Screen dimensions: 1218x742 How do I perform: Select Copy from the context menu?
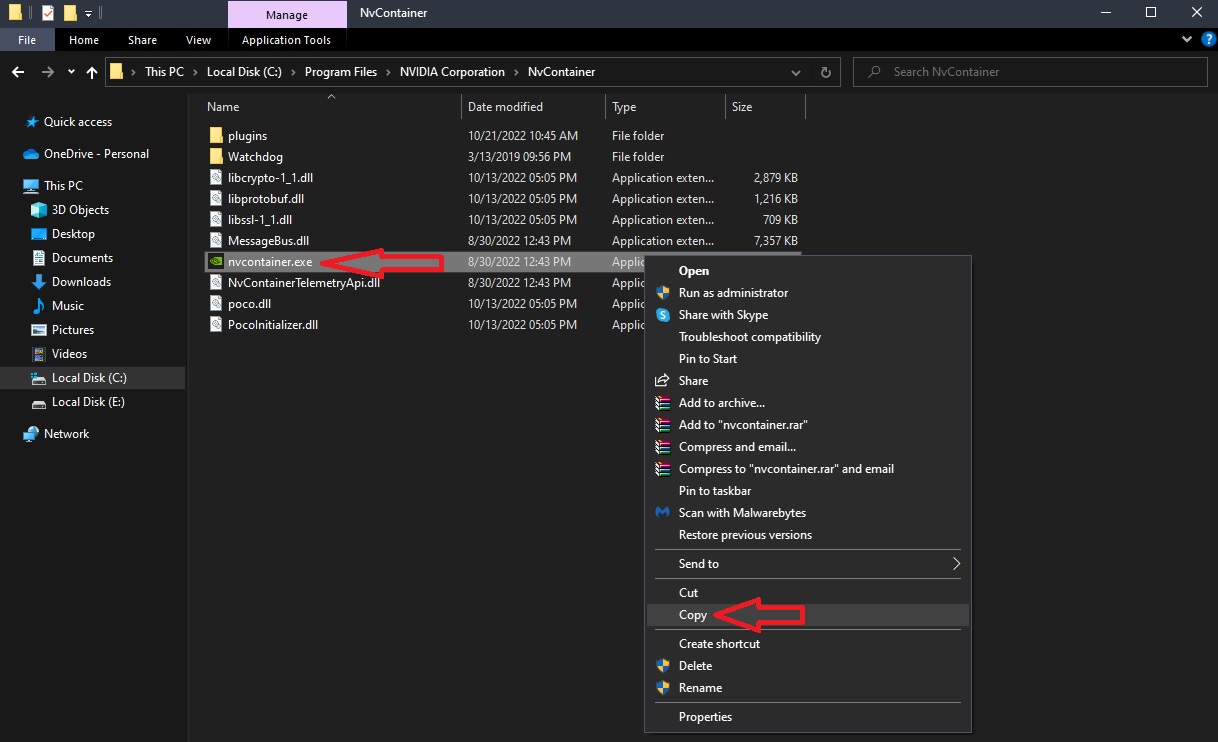click(693, 615)
